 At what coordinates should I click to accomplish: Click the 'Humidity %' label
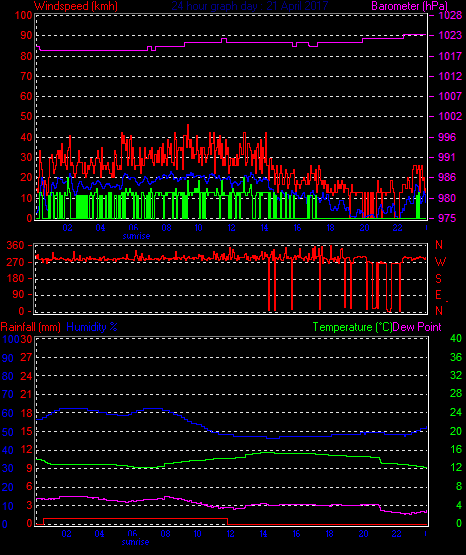[x=92, y=327]
